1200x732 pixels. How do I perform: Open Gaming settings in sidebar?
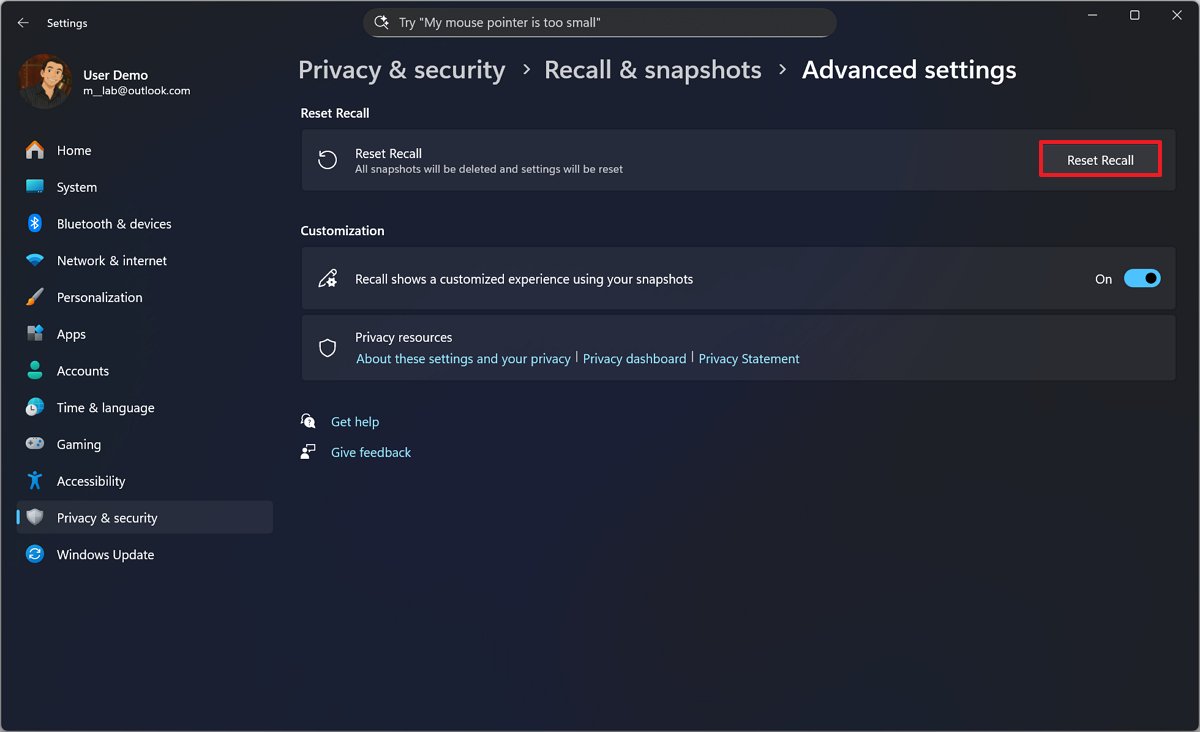pos(78,444)
